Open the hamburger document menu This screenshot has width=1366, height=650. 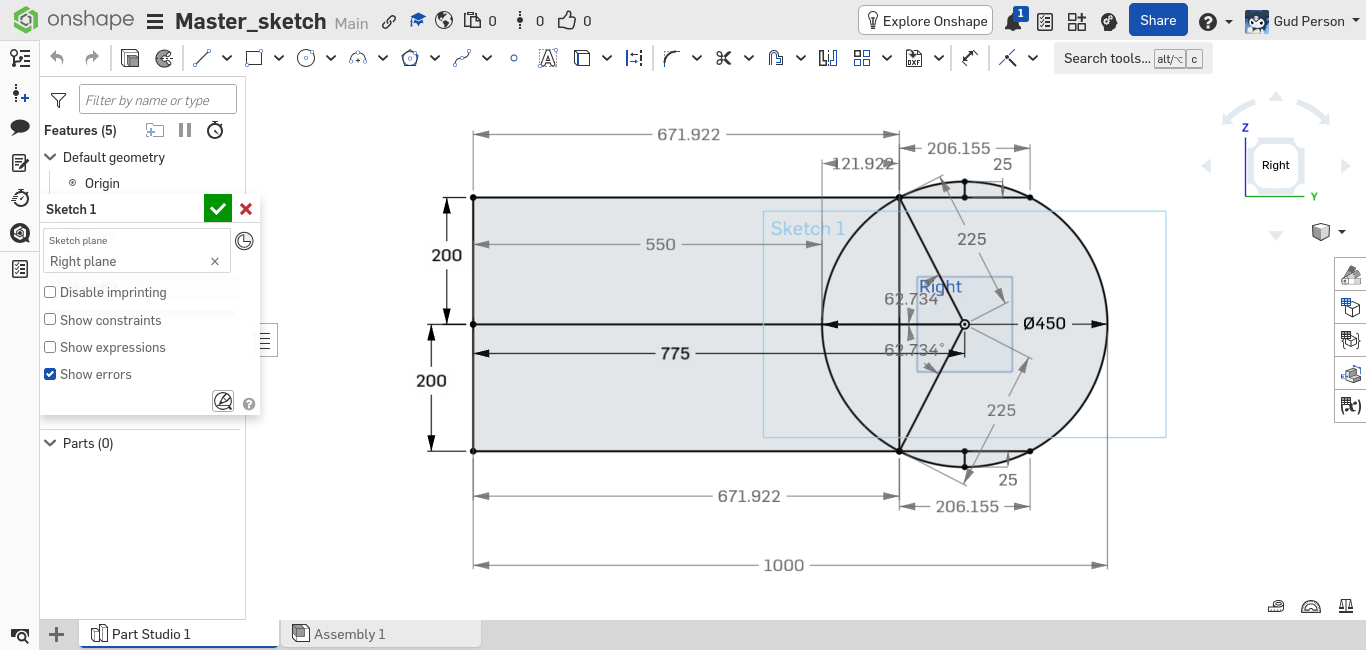(x=155, y=21)
